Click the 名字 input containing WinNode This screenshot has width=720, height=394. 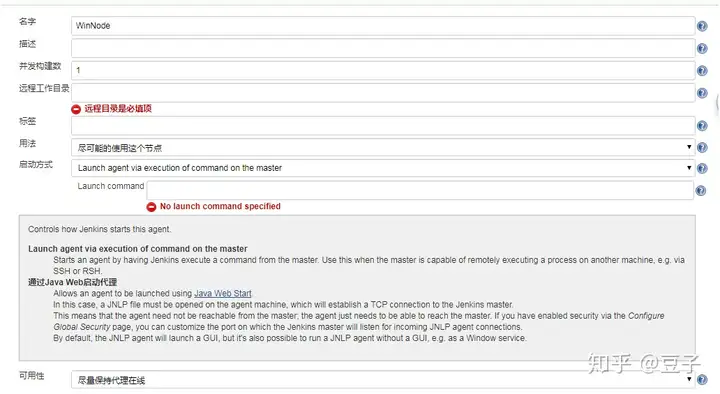[382, 26]
